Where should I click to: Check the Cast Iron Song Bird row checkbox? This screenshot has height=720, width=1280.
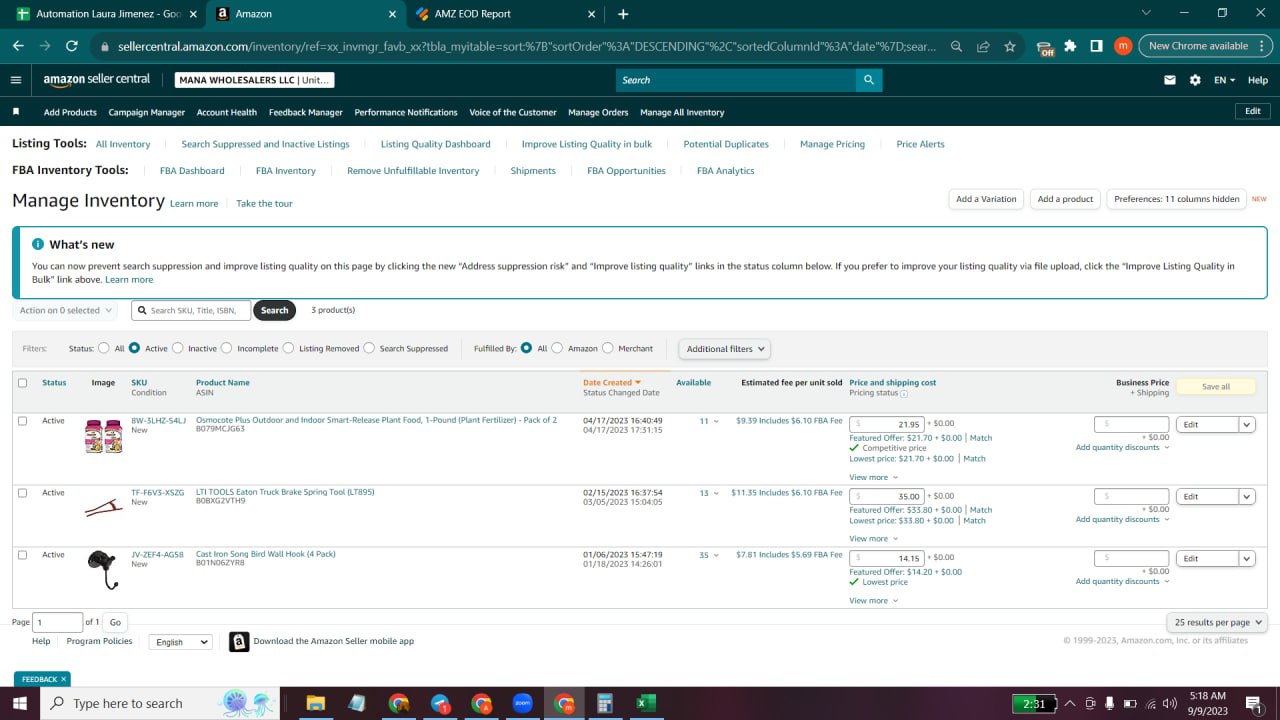pos(23,555)
